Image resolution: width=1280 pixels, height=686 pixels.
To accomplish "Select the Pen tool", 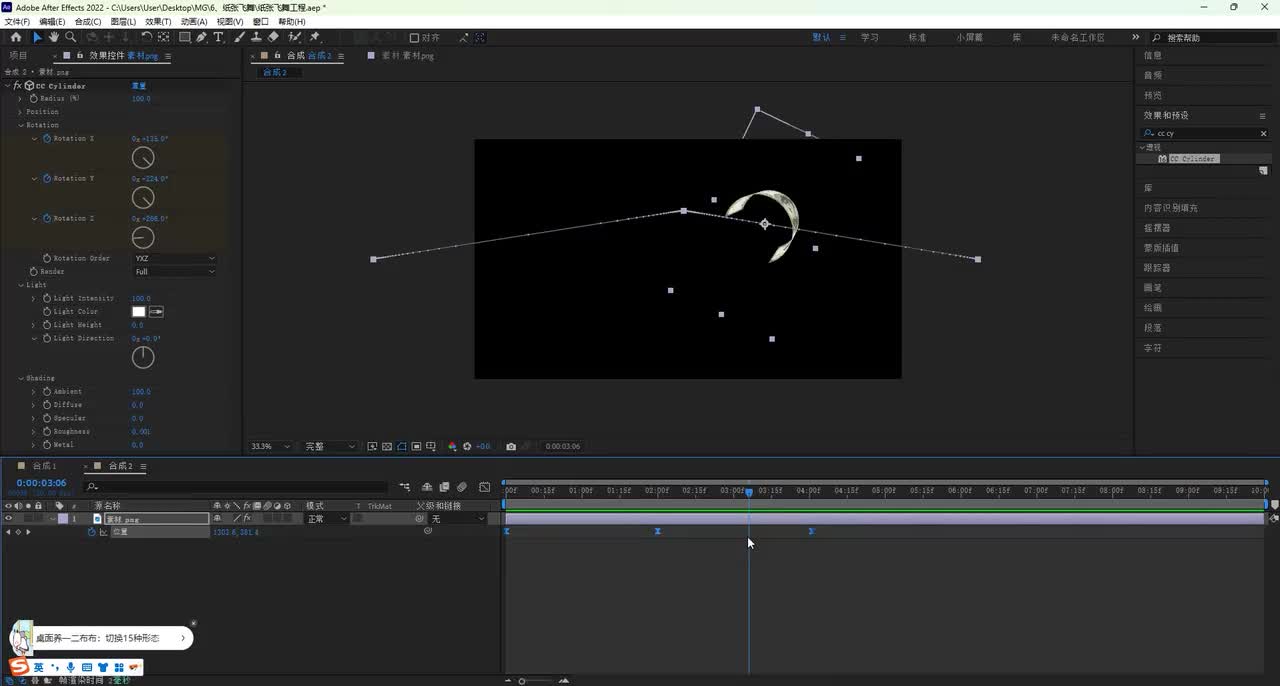I will coord(201,37).
